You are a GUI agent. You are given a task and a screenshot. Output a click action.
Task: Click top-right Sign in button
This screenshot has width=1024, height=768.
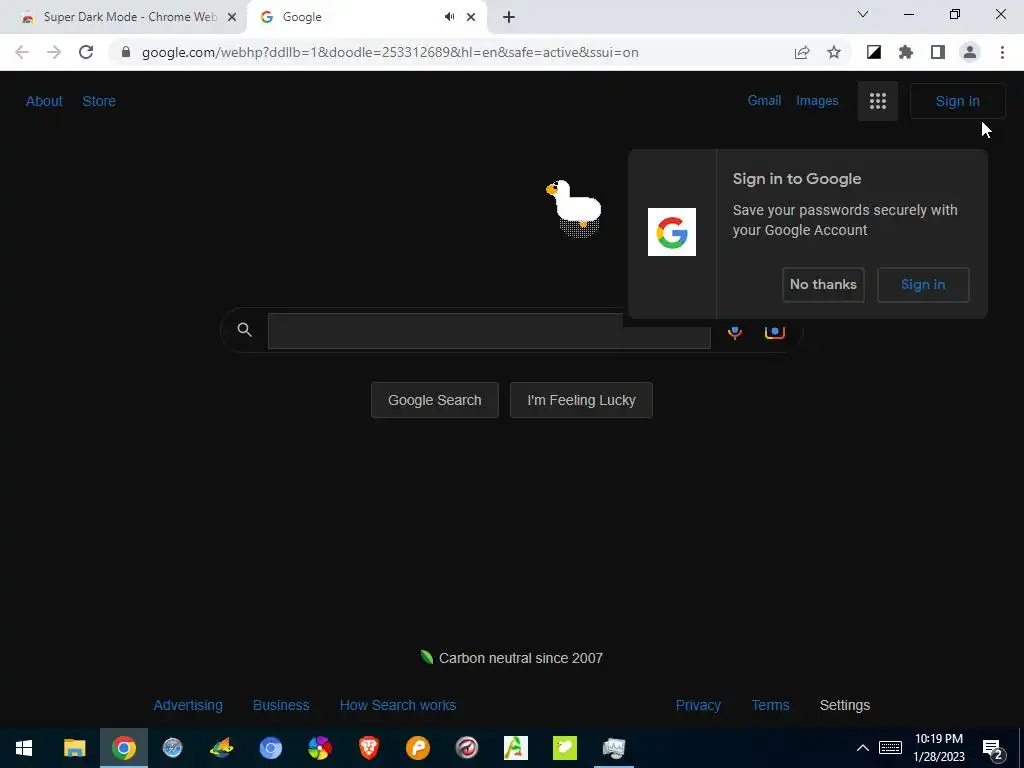[x=957, y=101]
